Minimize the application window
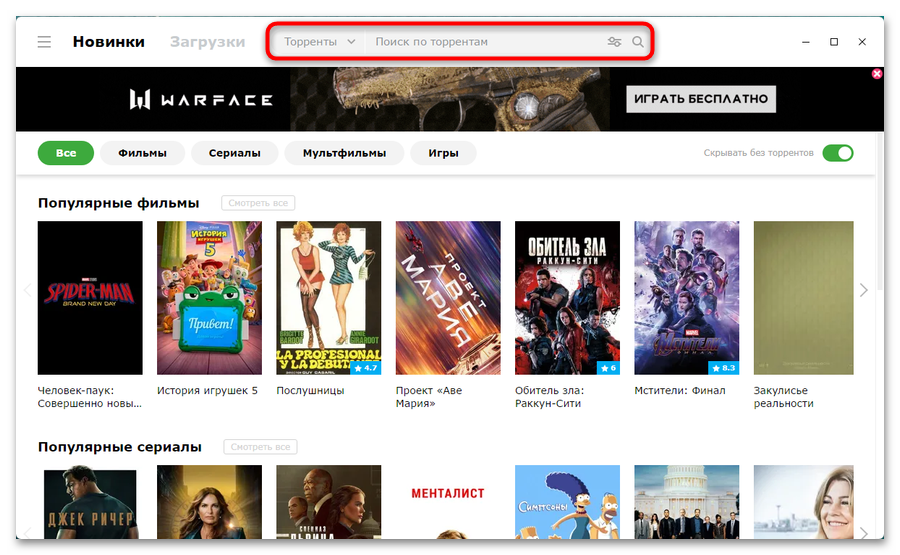 tap(806, 42)
